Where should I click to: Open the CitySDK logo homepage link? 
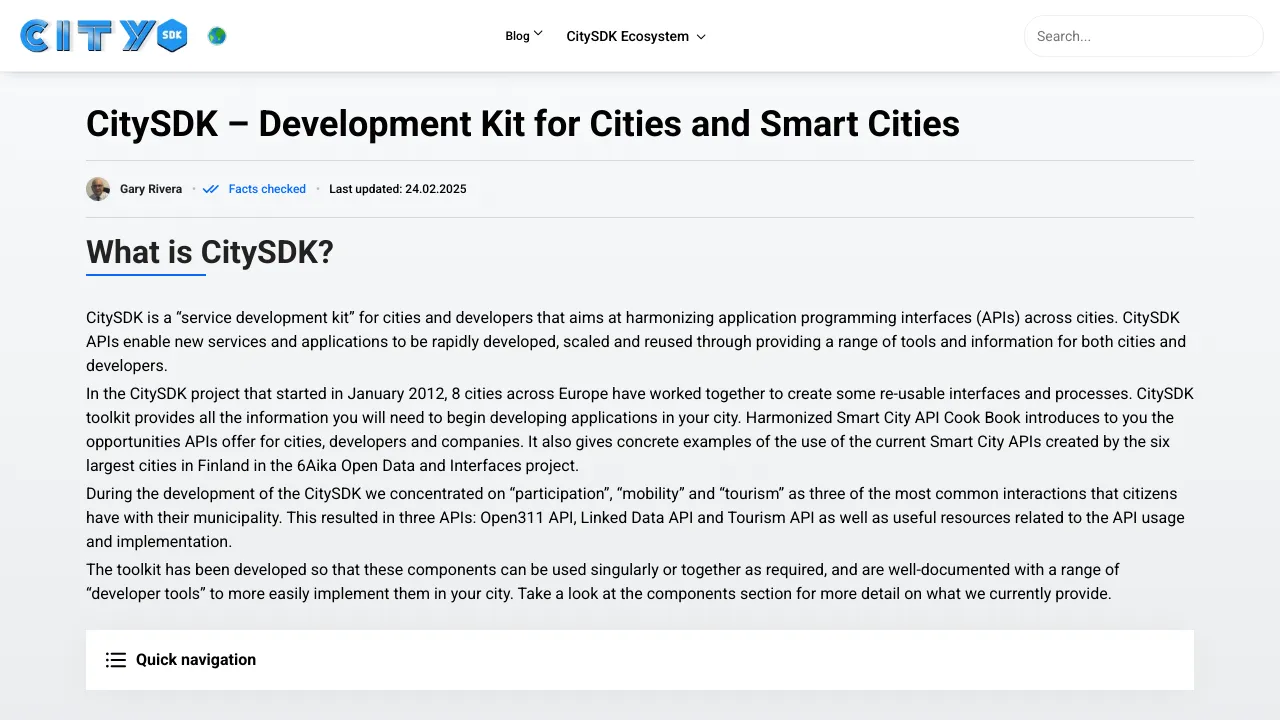104,36
